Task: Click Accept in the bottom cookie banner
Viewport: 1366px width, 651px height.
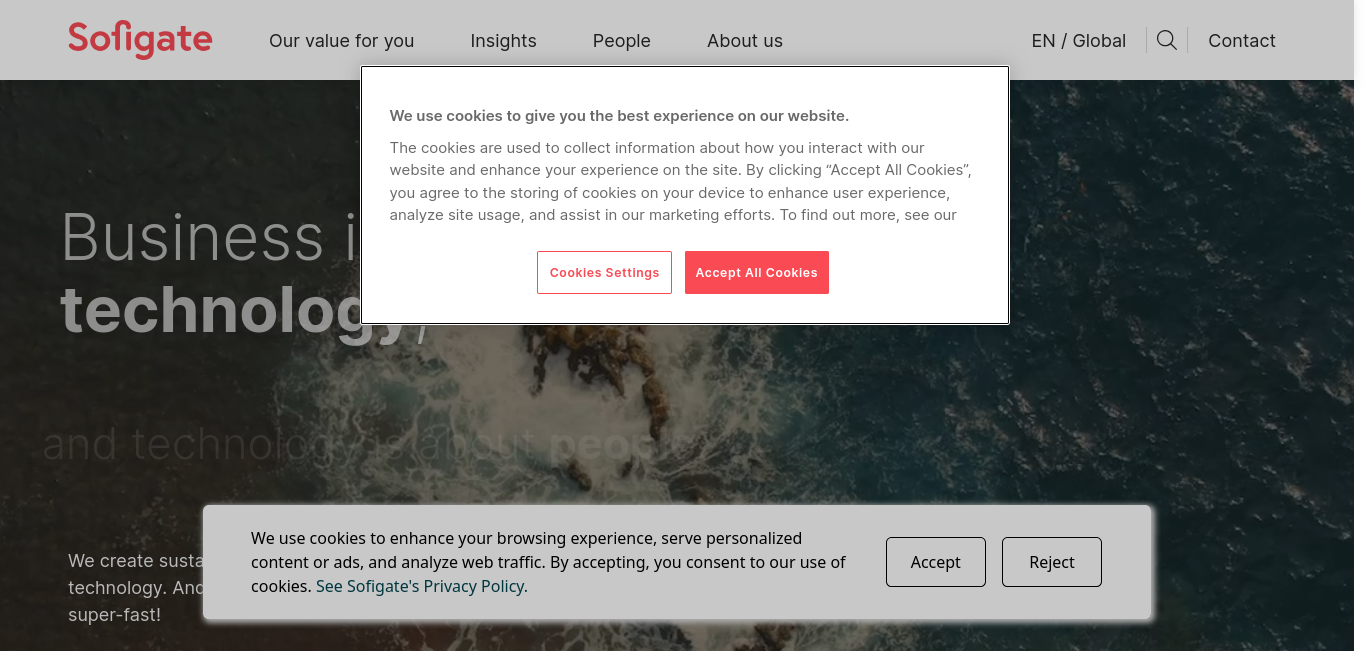Action: tap(935, 562)
